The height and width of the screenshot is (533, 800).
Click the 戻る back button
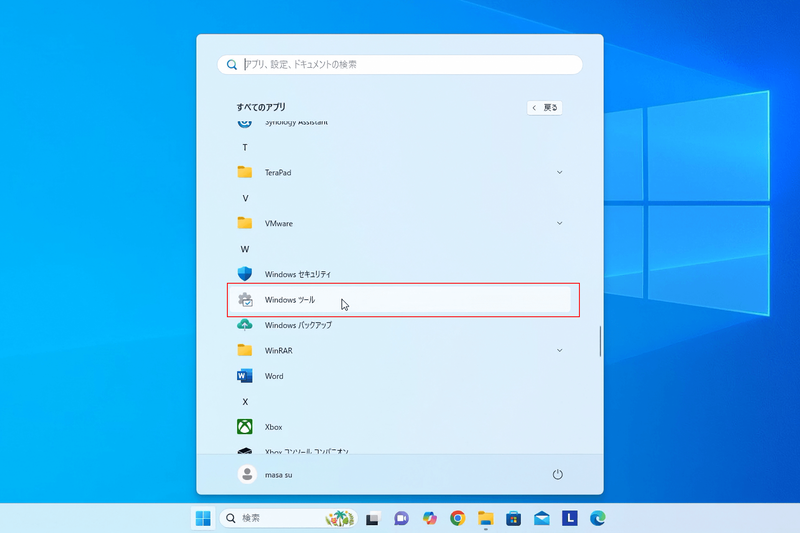[x=544, y=108]
